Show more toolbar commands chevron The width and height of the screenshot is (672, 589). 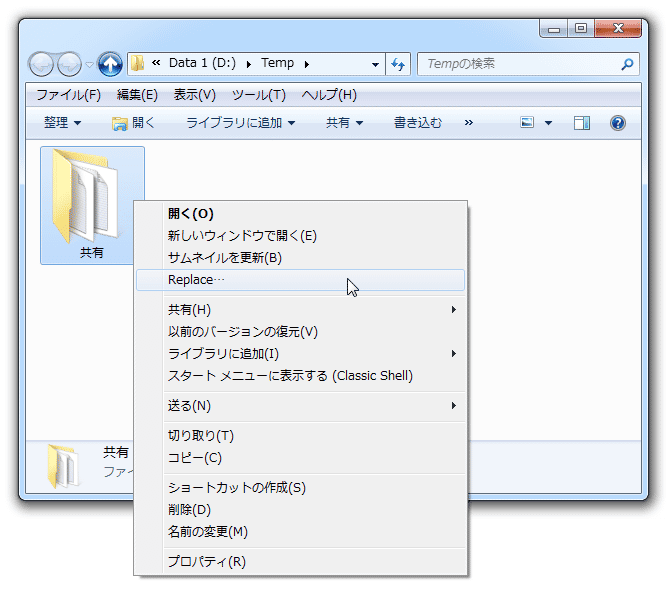468,123
